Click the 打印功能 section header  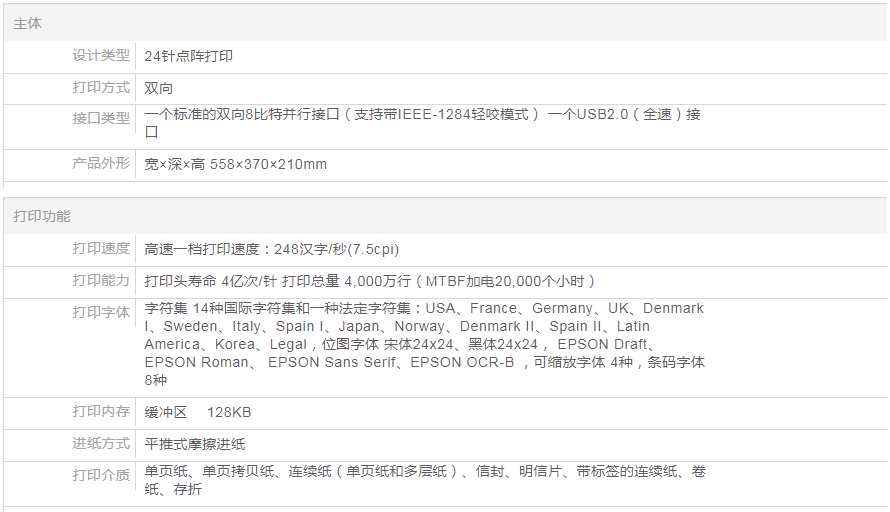42,216
